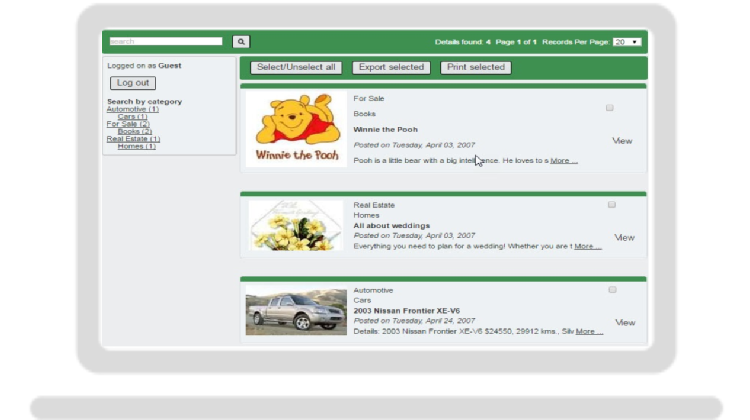Click 'Logged on as Guest' text
The height and width of the screenshot is (420, 750).
click(x=144, y=66)
